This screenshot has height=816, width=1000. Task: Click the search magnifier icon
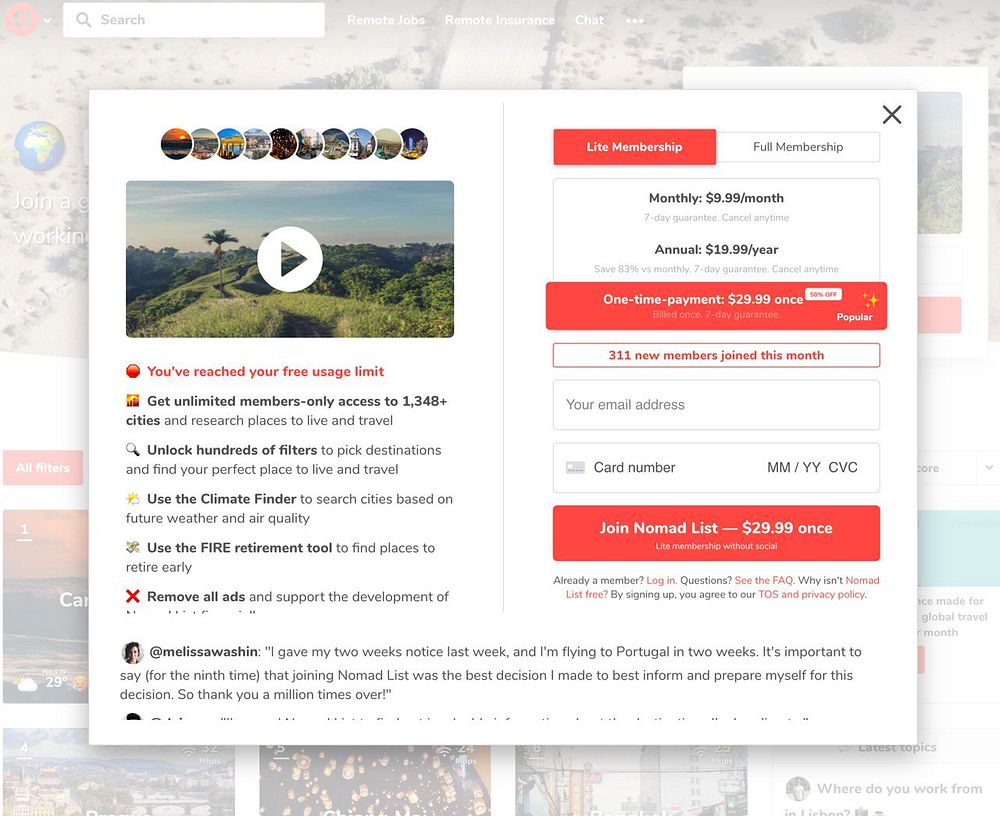pos(84,20)
